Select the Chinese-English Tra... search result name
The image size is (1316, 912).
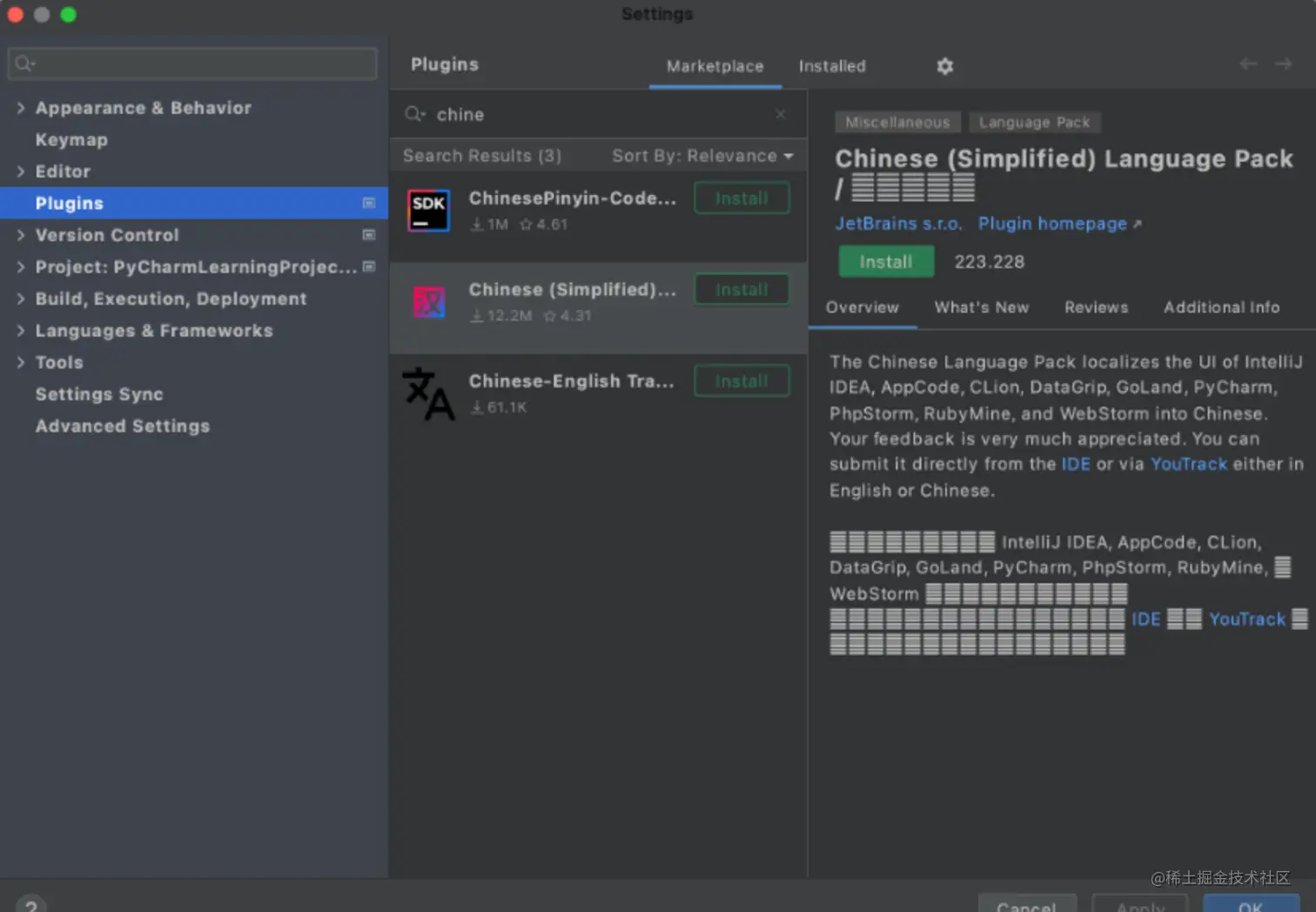click(x=572, y=380)
